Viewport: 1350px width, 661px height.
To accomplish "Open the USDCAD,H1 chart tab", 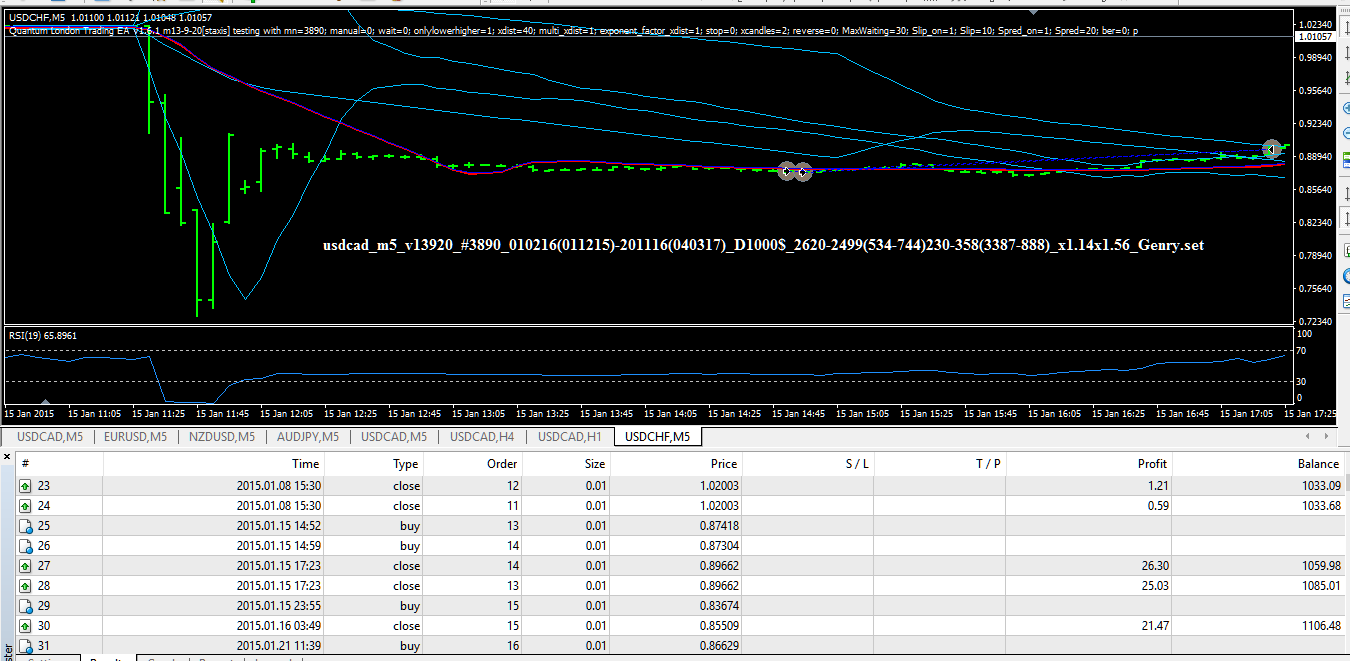I will (569, 437).
